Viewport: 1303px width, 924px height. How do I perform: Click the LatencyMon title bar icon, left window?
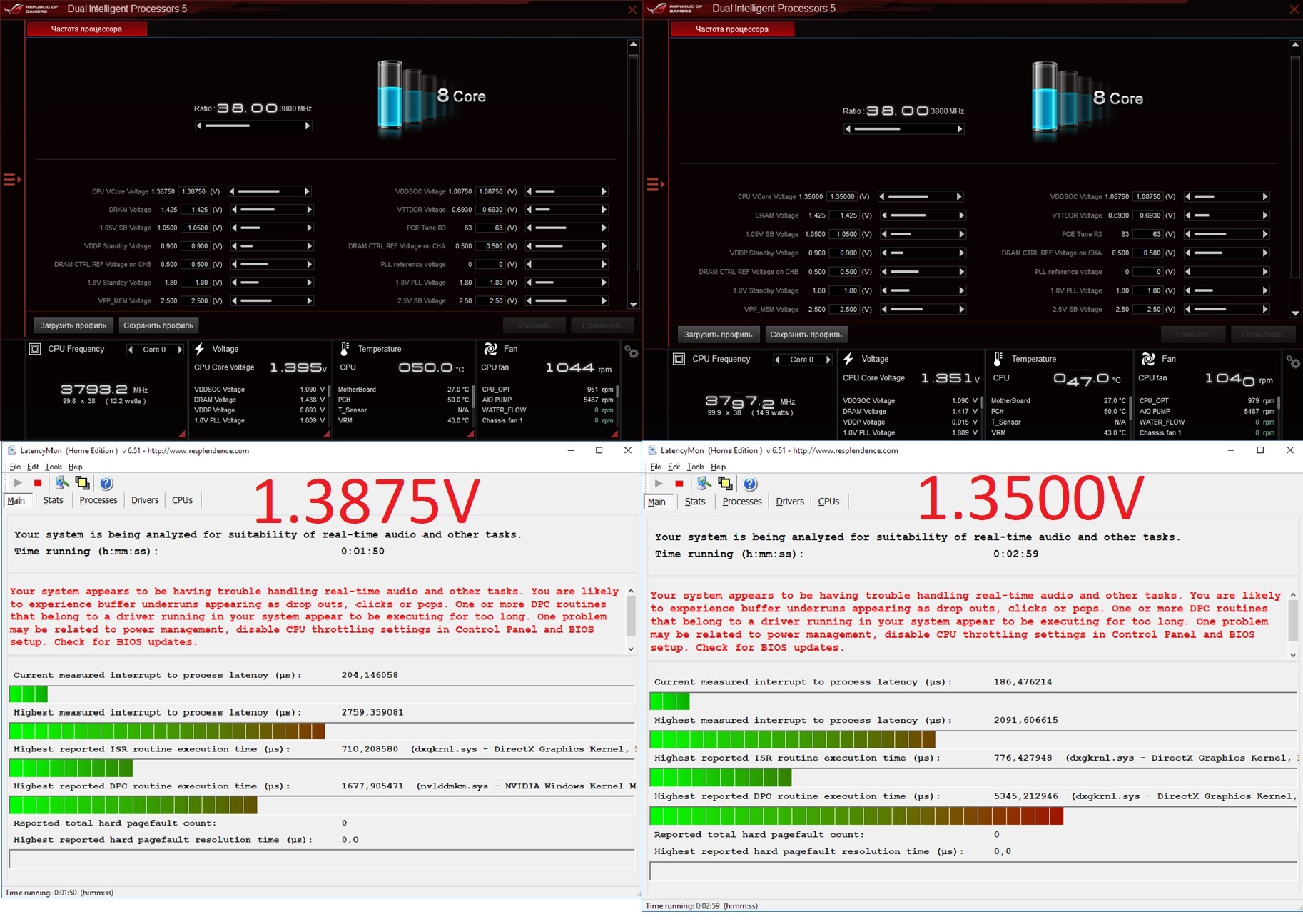tap(11, 450)
